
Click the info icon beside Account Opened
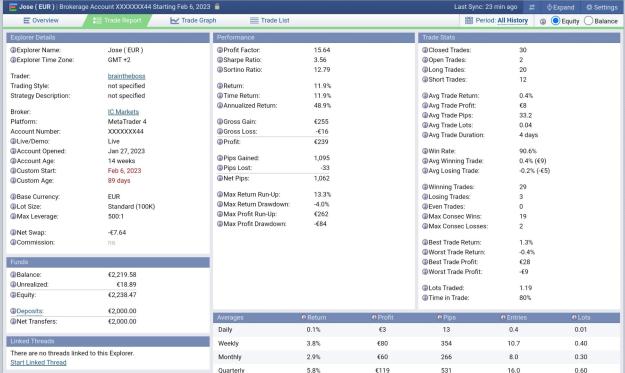[x=13, y=151]
